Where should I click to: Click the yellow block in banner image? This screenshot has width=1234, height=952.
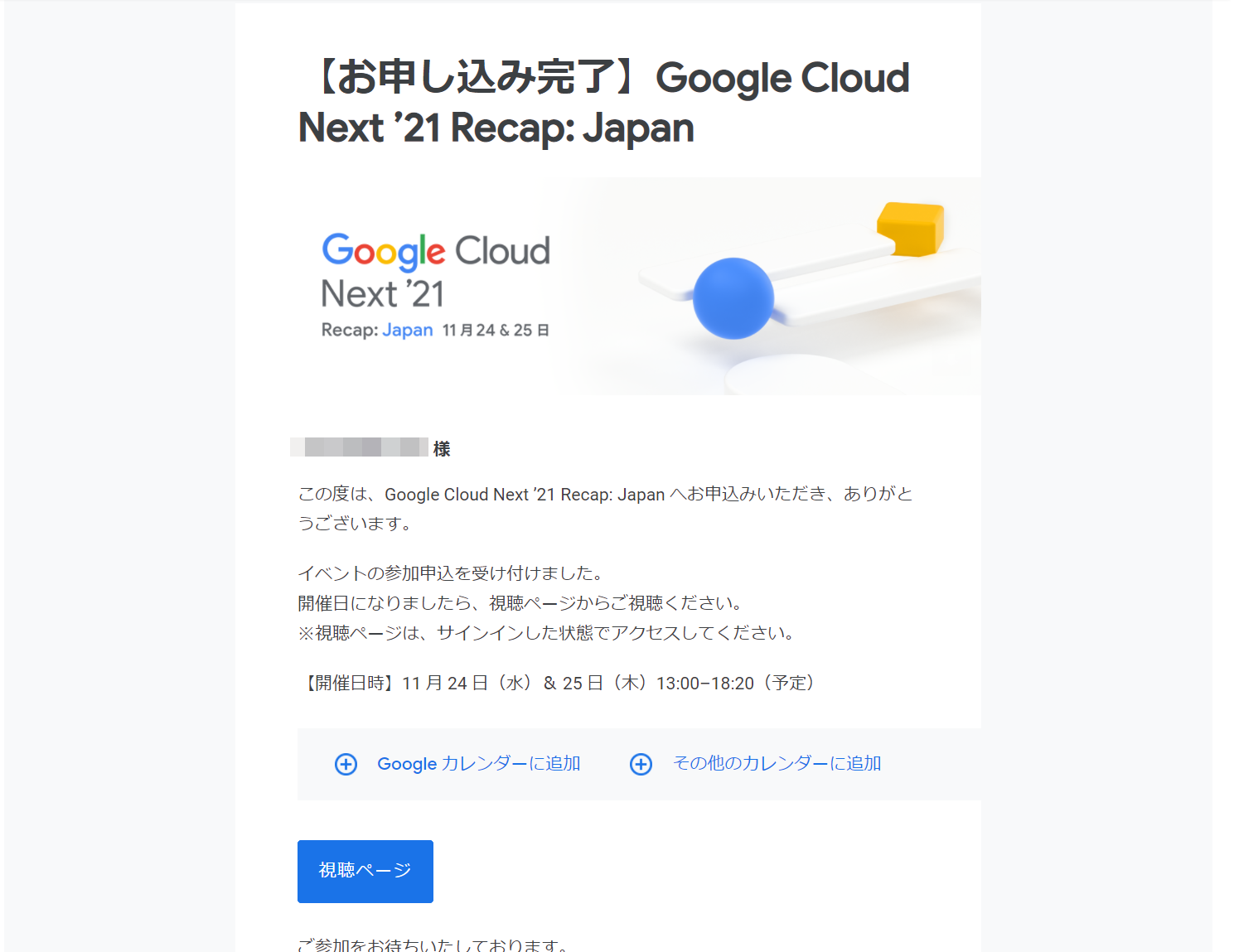click(911, 228)
